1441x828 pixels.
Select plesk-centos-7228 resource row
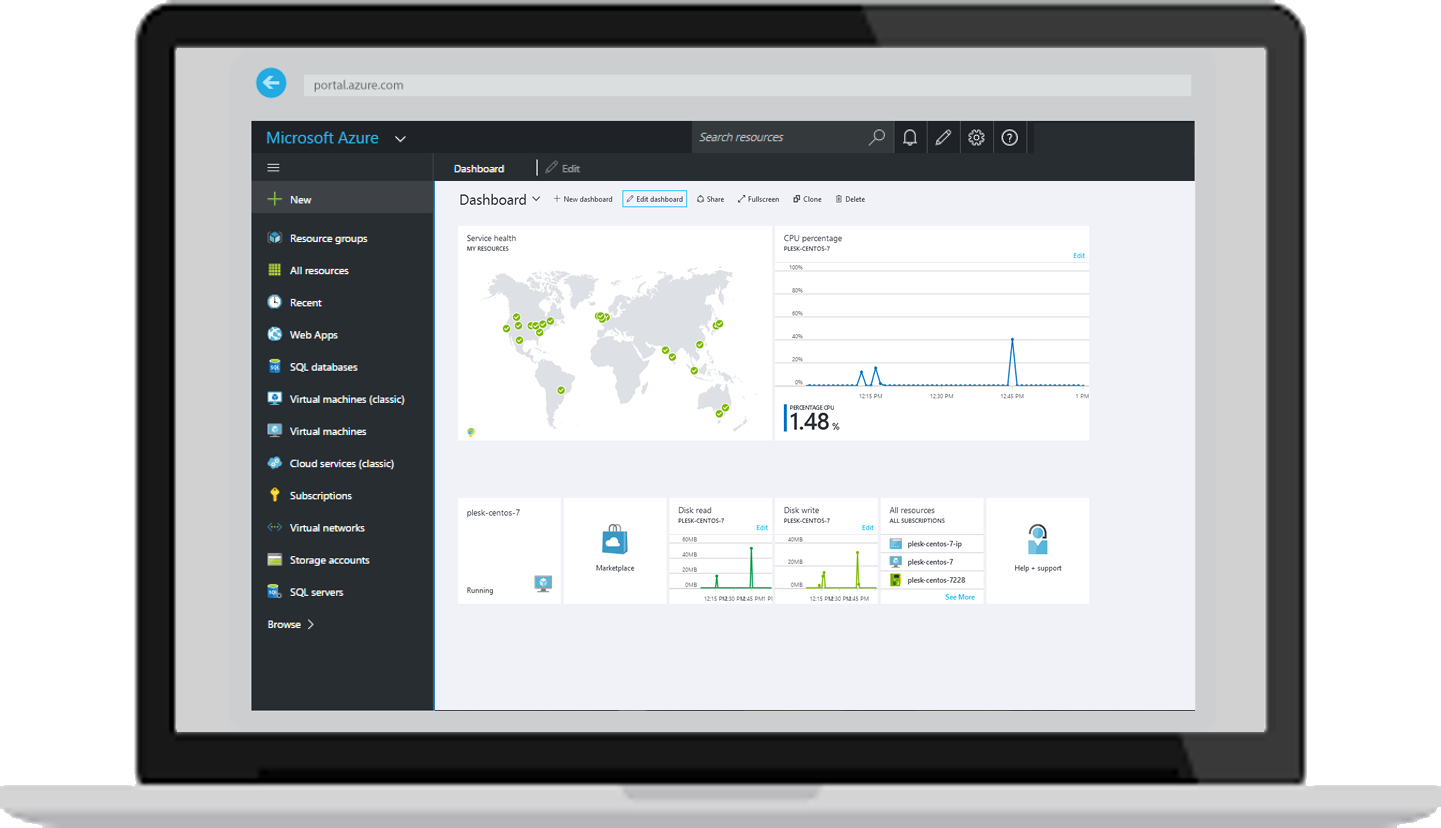pos(932,580)
